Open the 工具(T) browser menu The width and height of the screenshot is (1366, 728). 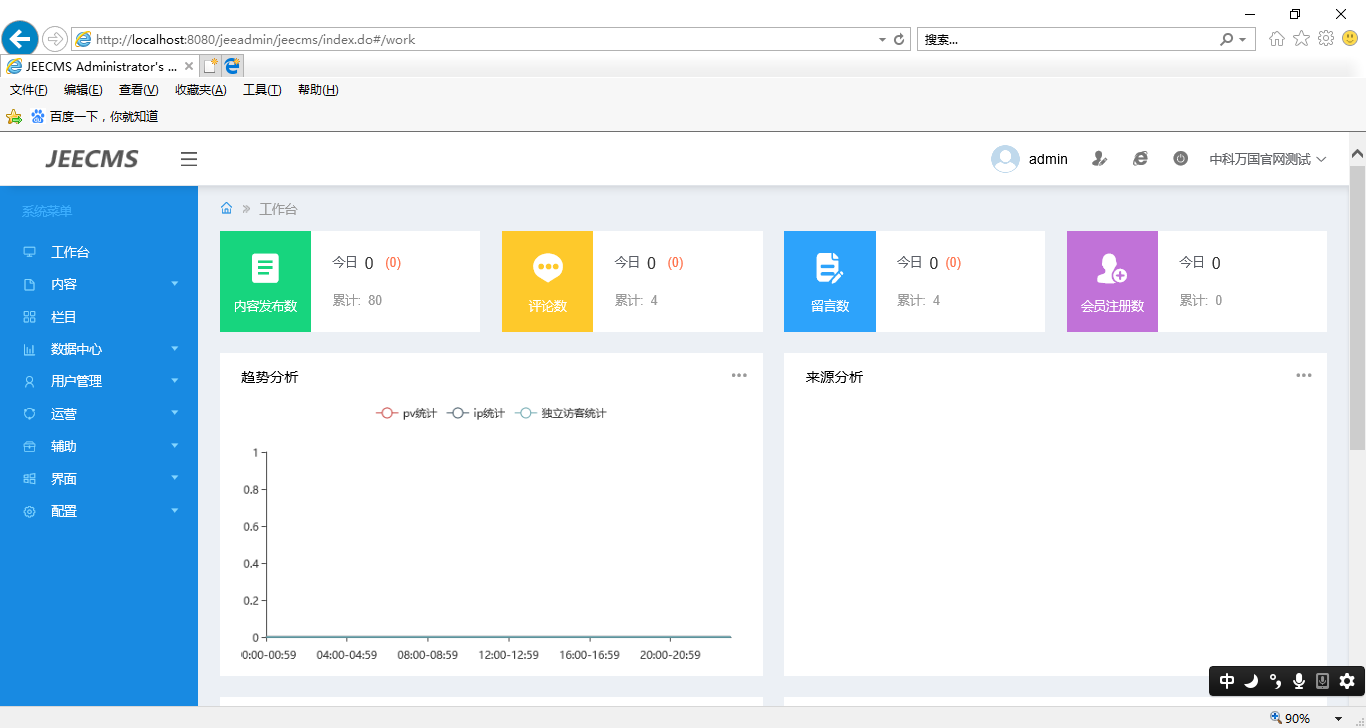point(261,90)
